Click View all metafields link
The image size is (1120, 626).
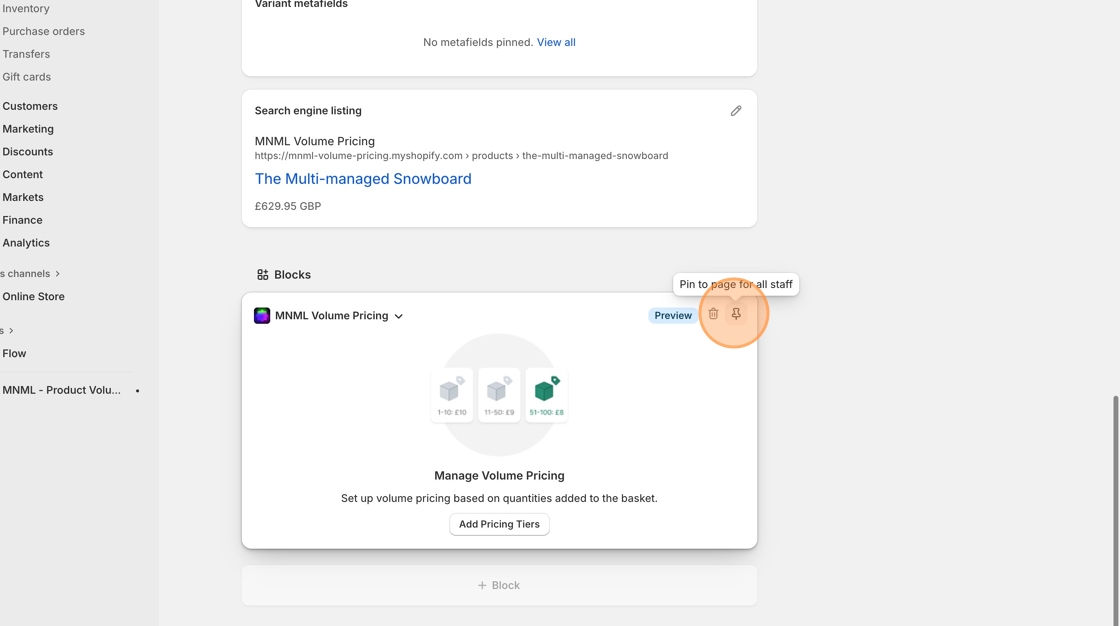coord(556,42)
